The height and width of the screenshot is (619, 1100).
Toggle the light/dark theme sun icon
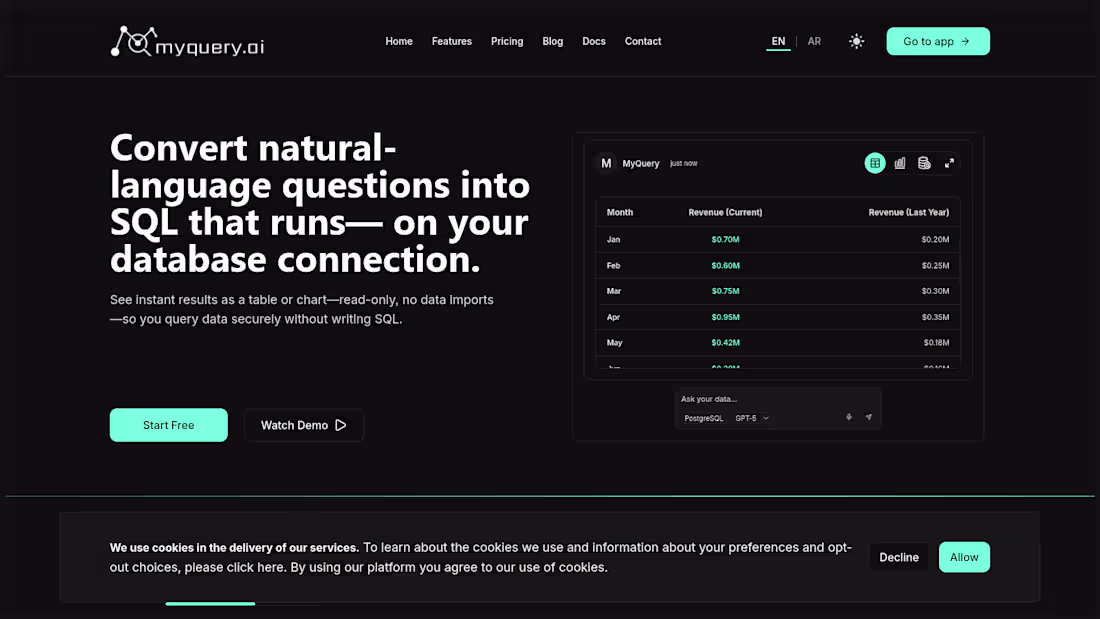pos(856,41)
